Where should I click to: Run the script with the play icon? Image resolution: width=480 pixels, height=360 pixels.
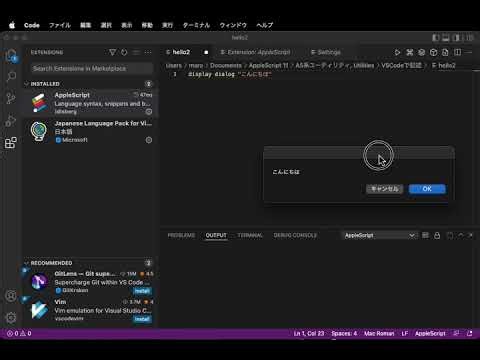(x=397, y=52)
